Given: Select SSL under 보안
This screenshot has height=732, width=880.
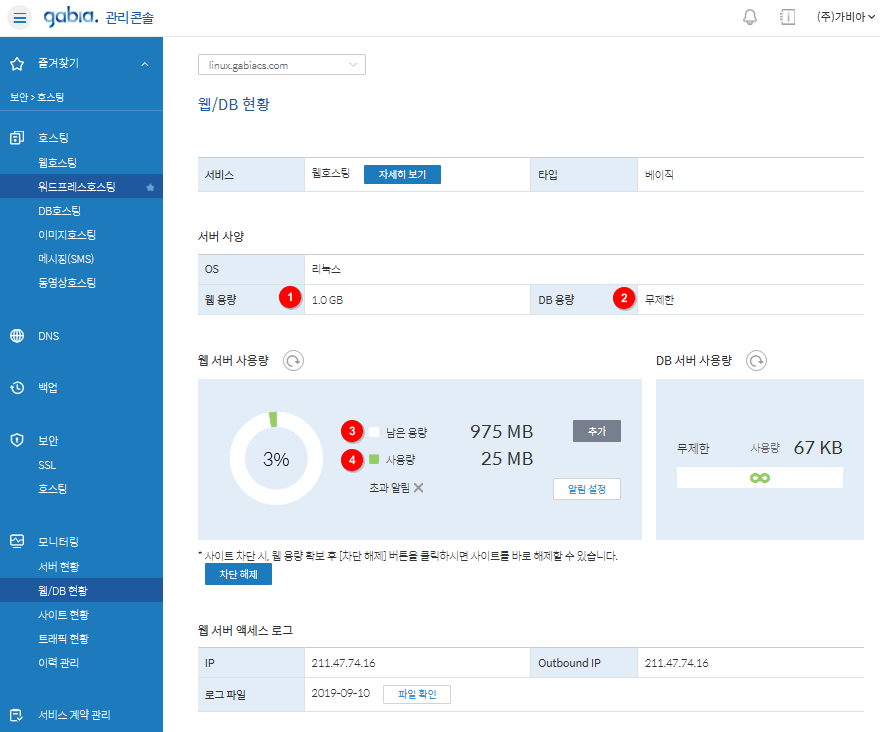Looking at the screenshot, I should (x=47, y=465).
